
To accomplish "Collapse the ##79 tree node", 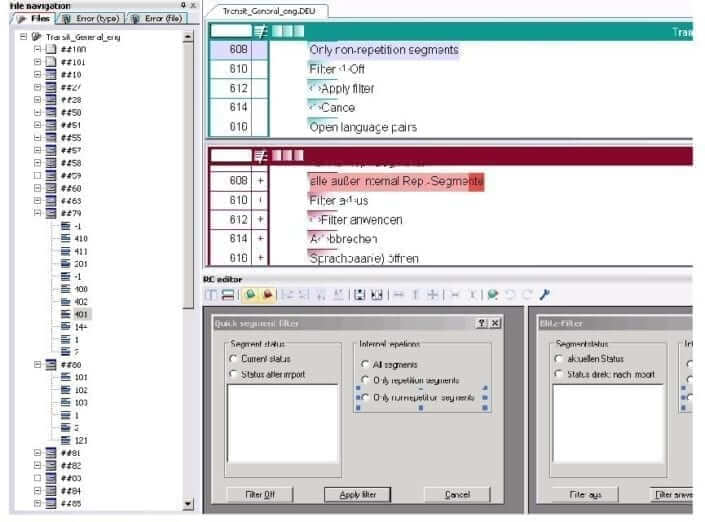I will pos(37,212).
